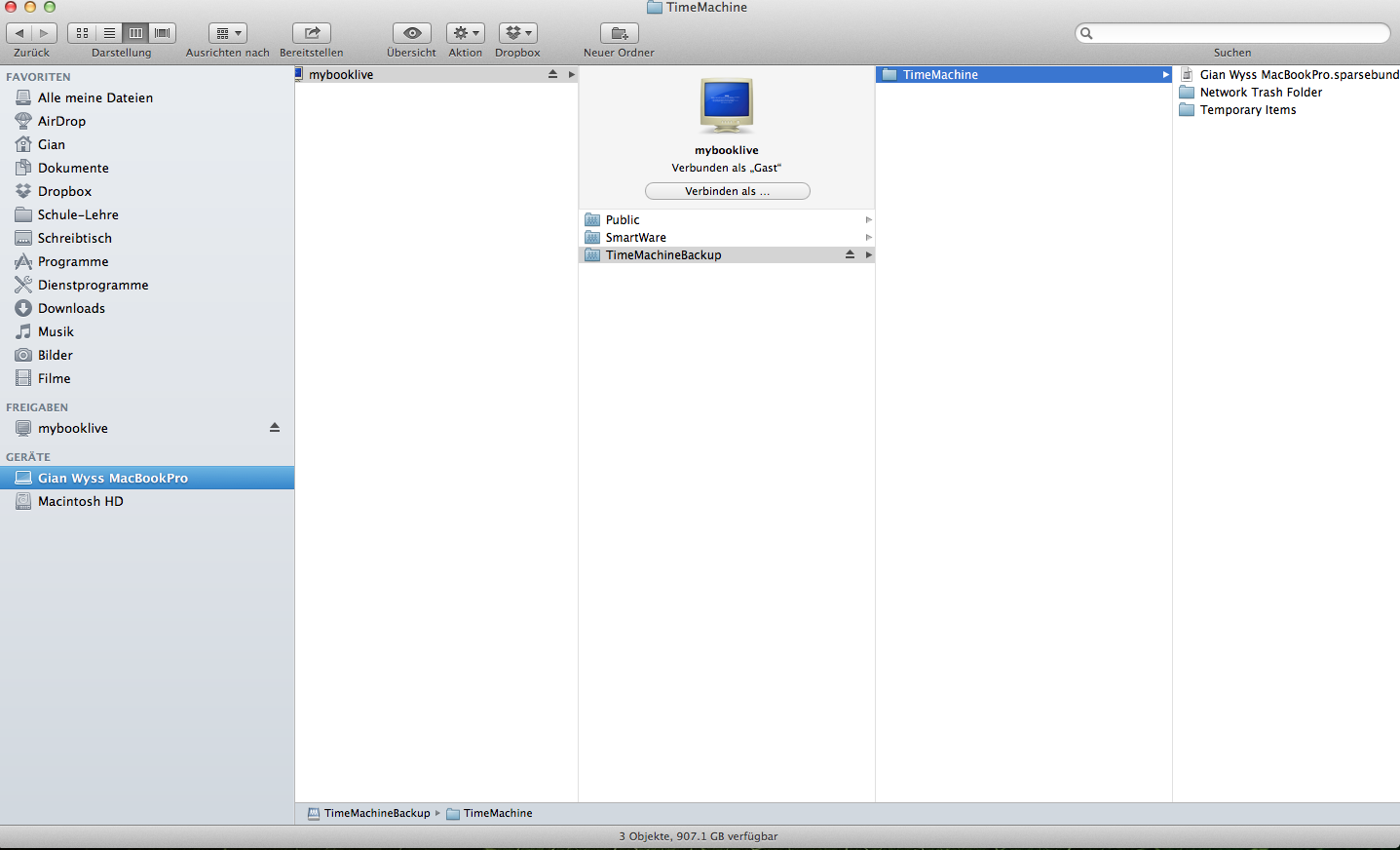
Task: Click the TimeMachine title folder icon
Action: point(655,7)
